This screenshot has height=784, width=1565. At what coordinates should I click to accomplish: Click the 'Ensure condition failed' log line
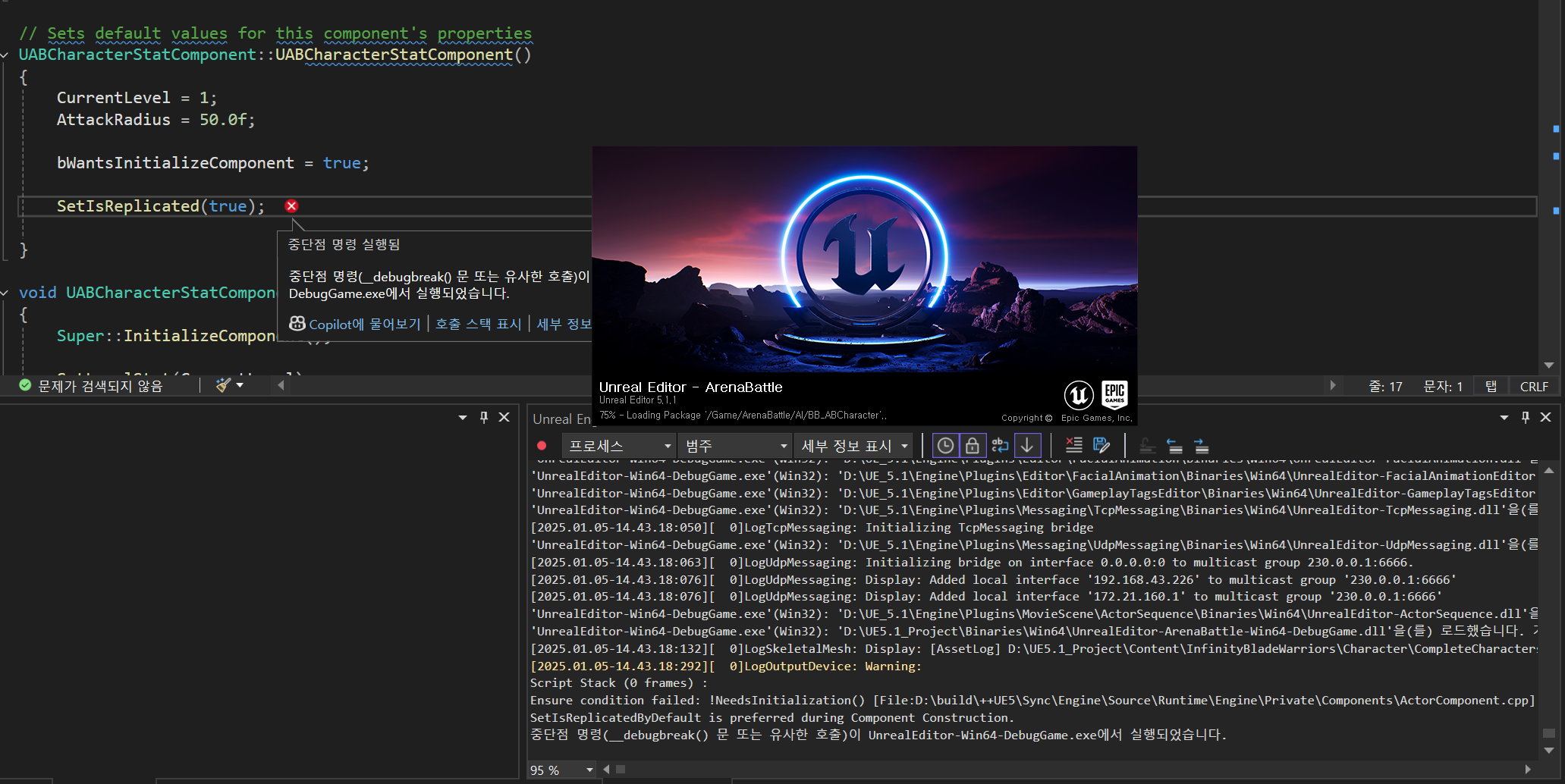(x=1032, y=700)
